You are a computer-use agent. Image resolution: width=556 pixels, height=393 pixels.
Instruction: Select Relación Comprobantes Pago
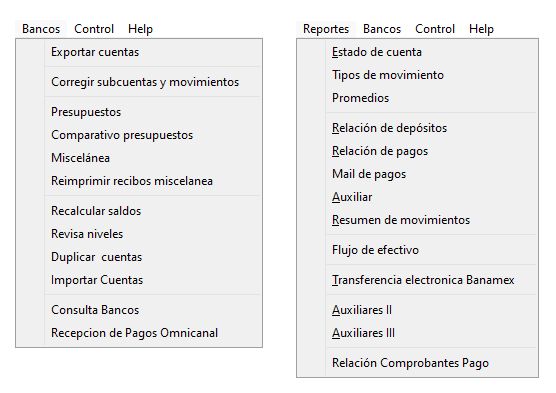[417, 363]
